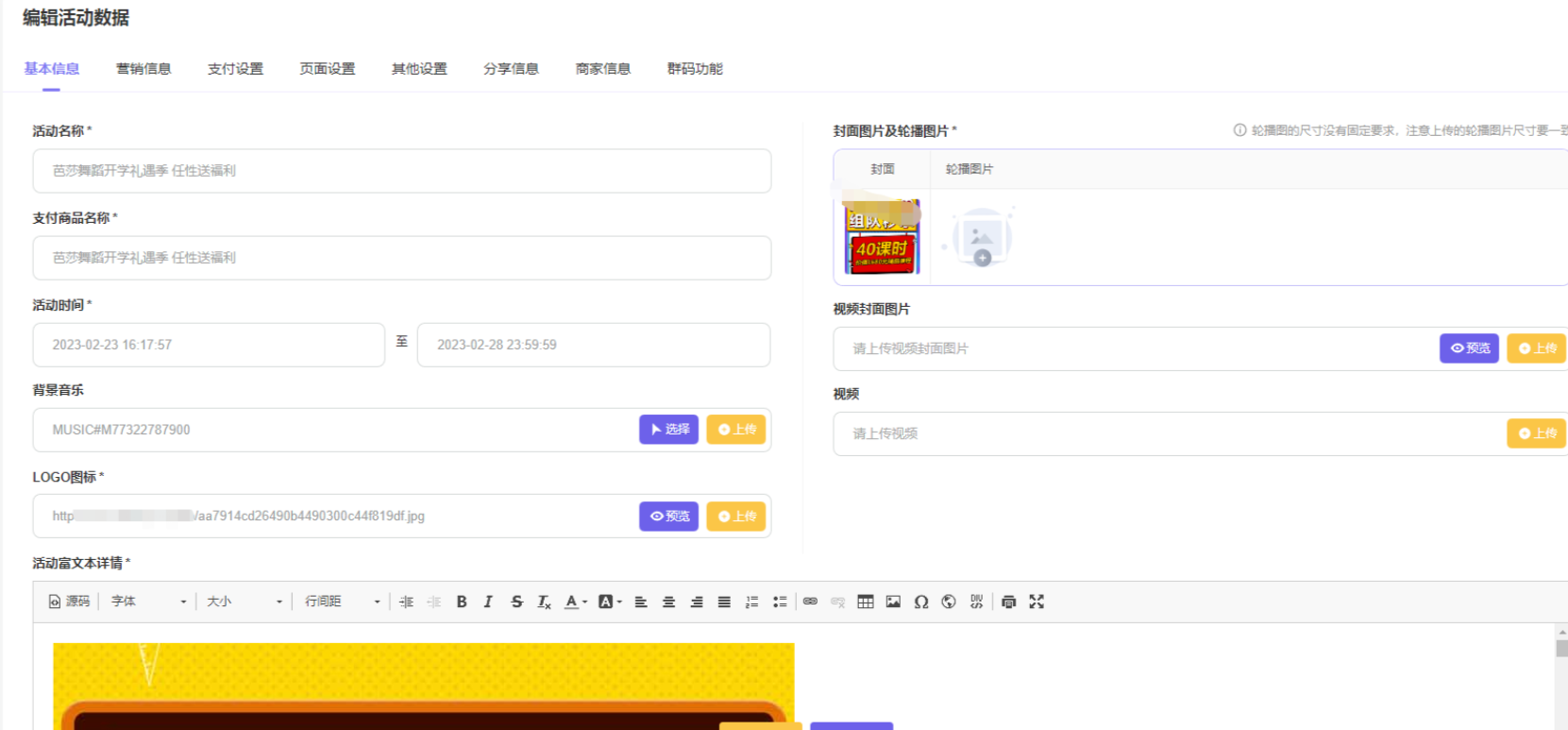The image size is (1568, 730).
Task: Click the activity end time field
Action: (x=594, y=345)
